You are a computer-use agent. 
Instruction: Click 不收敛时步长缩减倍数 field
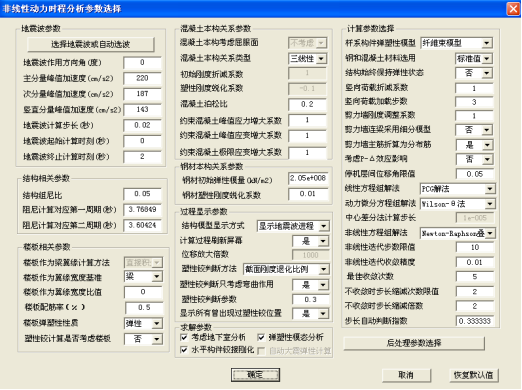pos(475,306)
